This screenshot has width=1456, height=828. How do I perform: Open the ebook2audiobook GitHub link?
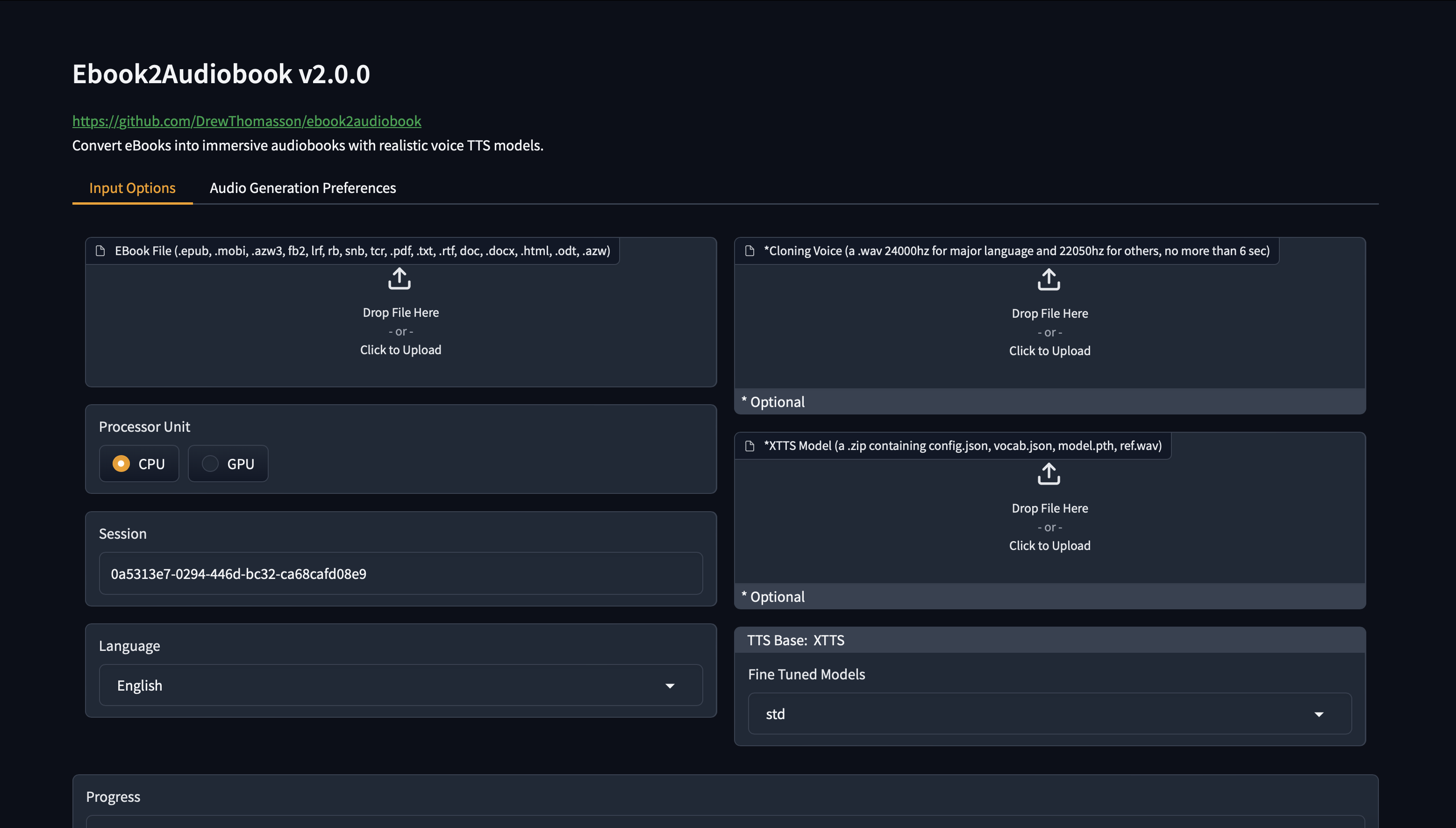click(x=246, y=121)
